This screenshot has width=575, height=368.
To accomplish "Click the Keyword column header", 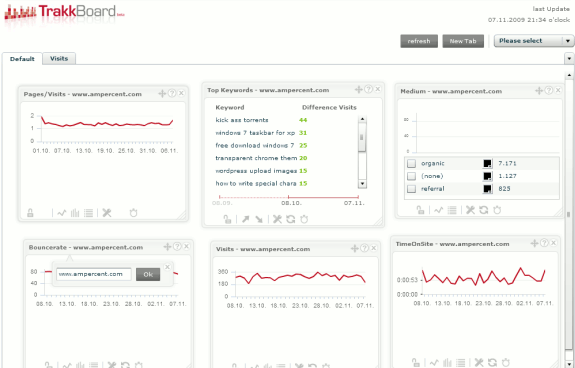I will tap(230, 107).
